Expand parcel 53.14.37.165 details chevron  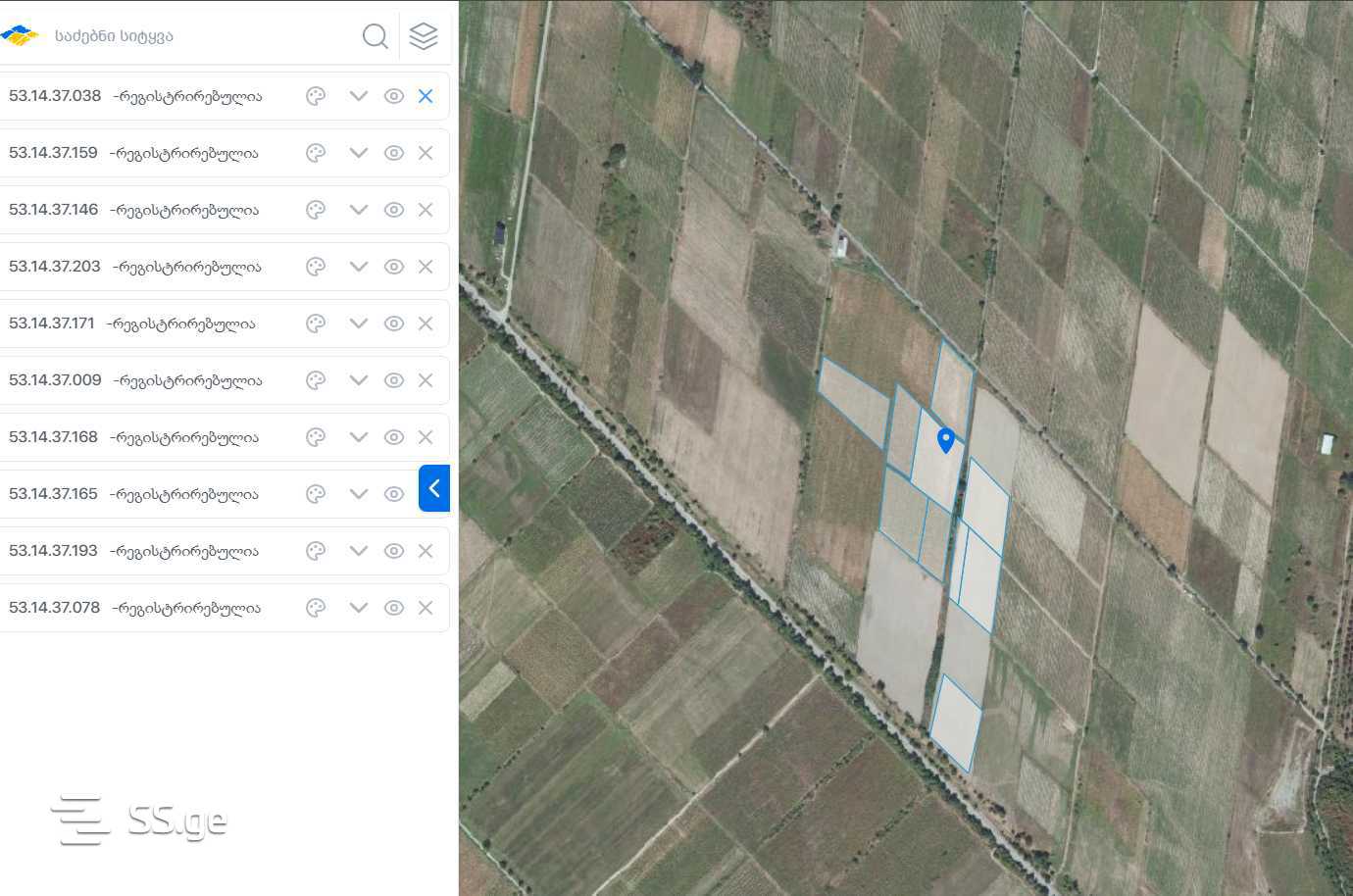click(359, 494)
